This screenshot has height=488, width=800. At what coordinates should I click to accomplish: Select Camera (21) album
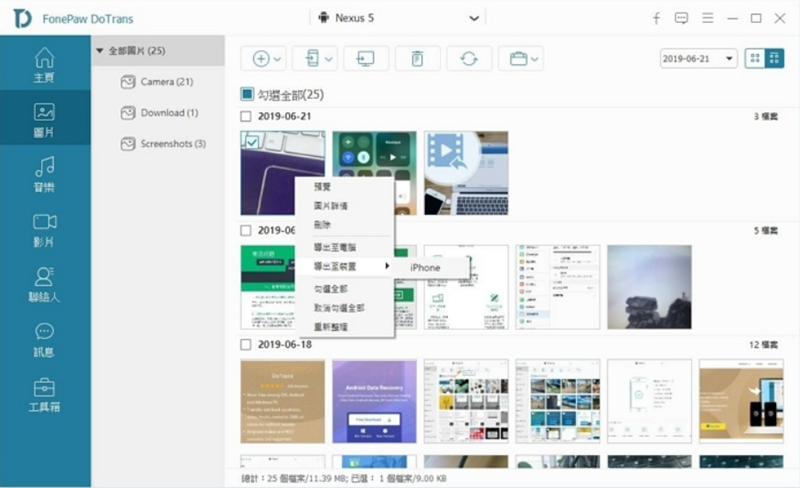[x=167, y=82]
